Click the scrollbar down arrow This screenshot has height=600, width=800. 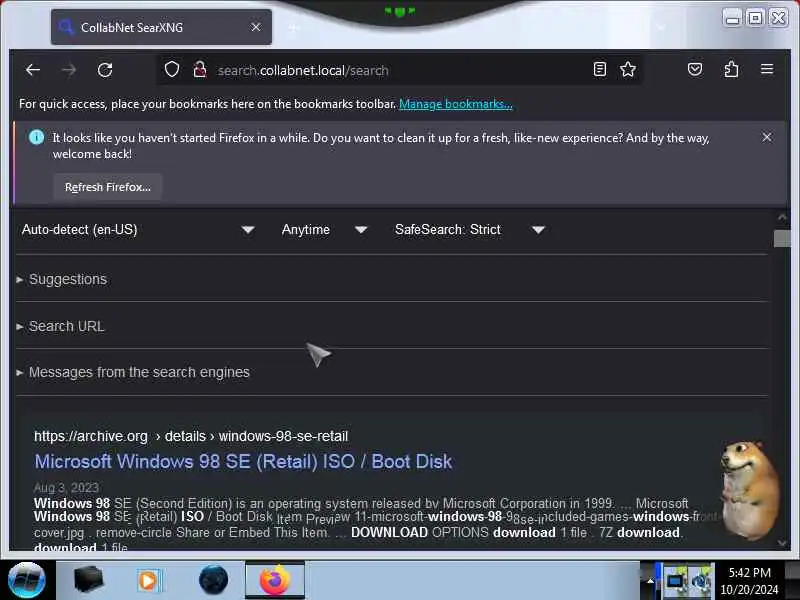[782, 543]
